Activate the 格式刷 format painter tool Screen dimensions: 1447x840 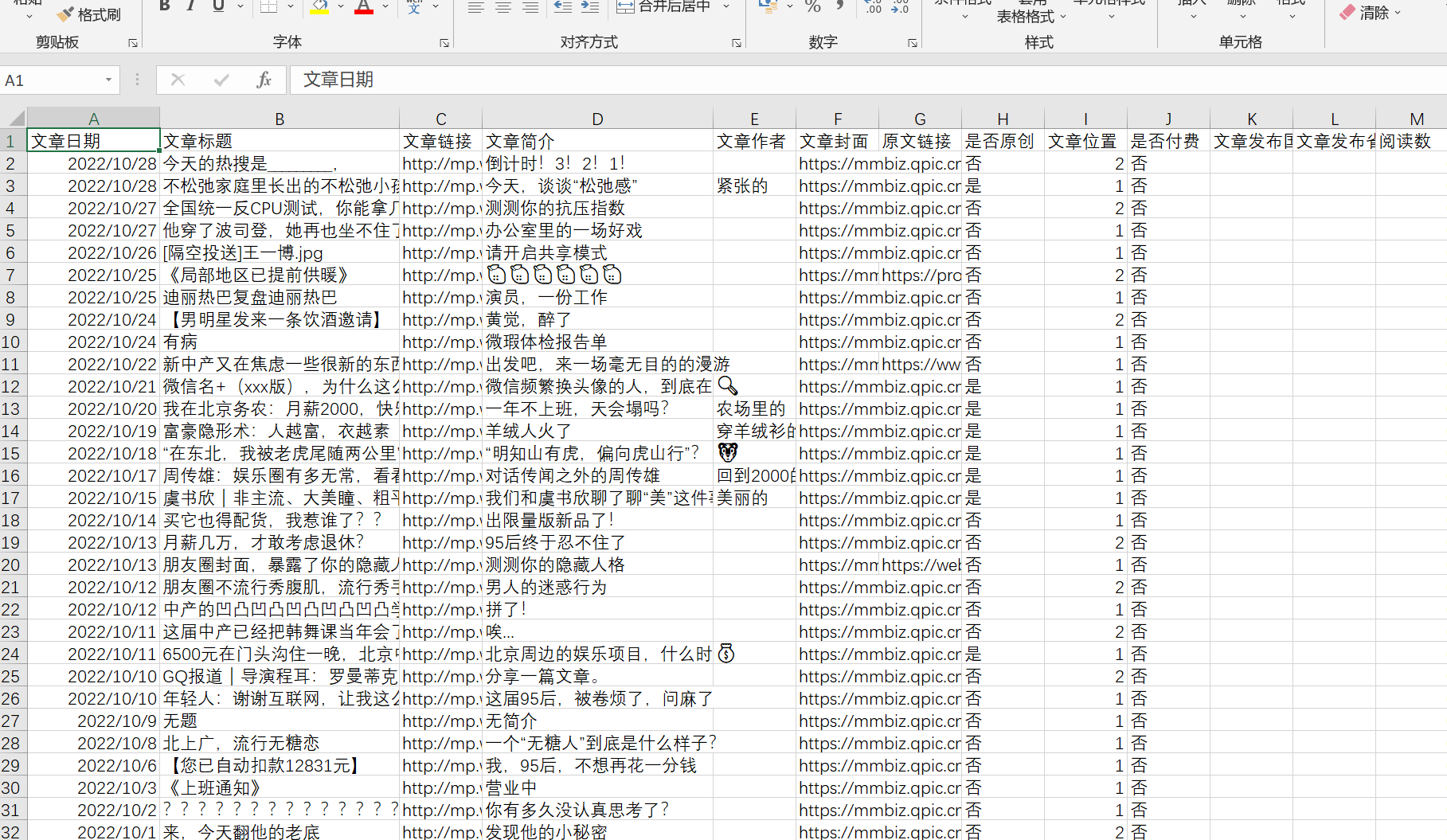[x=88, y=14]
